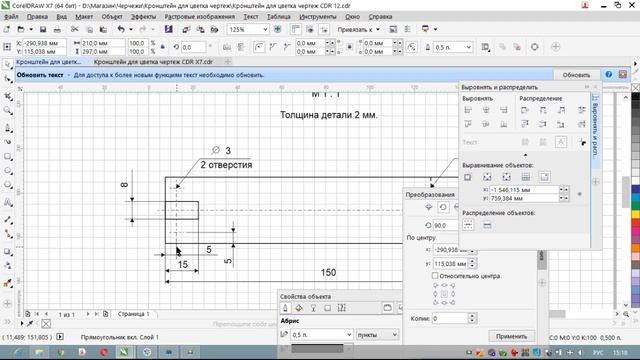This screenshot has width=640, height=360.
Task: Open the File menu
Action: [11, 17]
